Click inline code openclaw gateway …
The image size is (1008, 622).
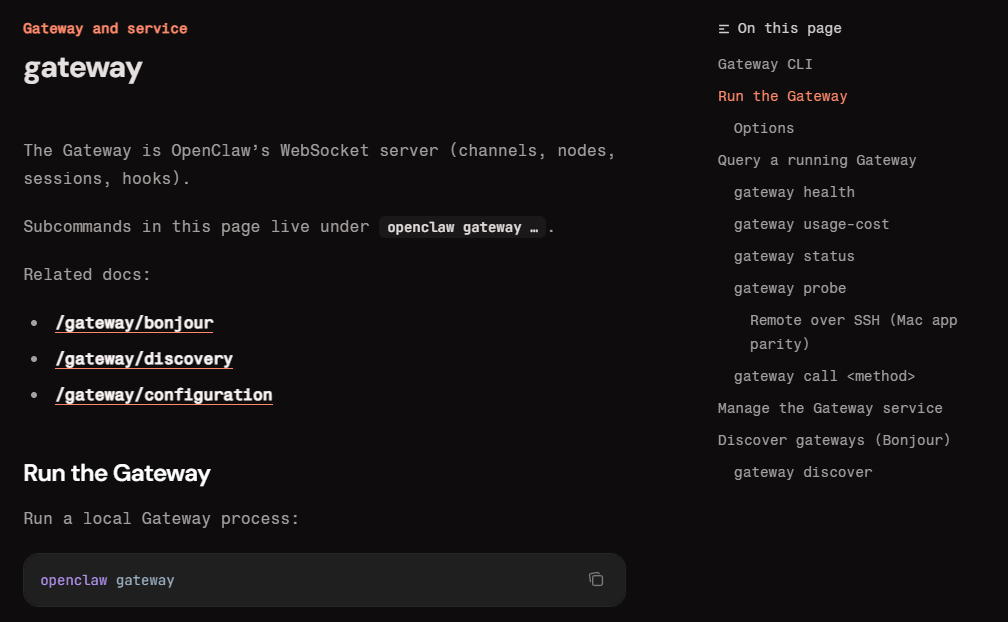tap(462, 227)
